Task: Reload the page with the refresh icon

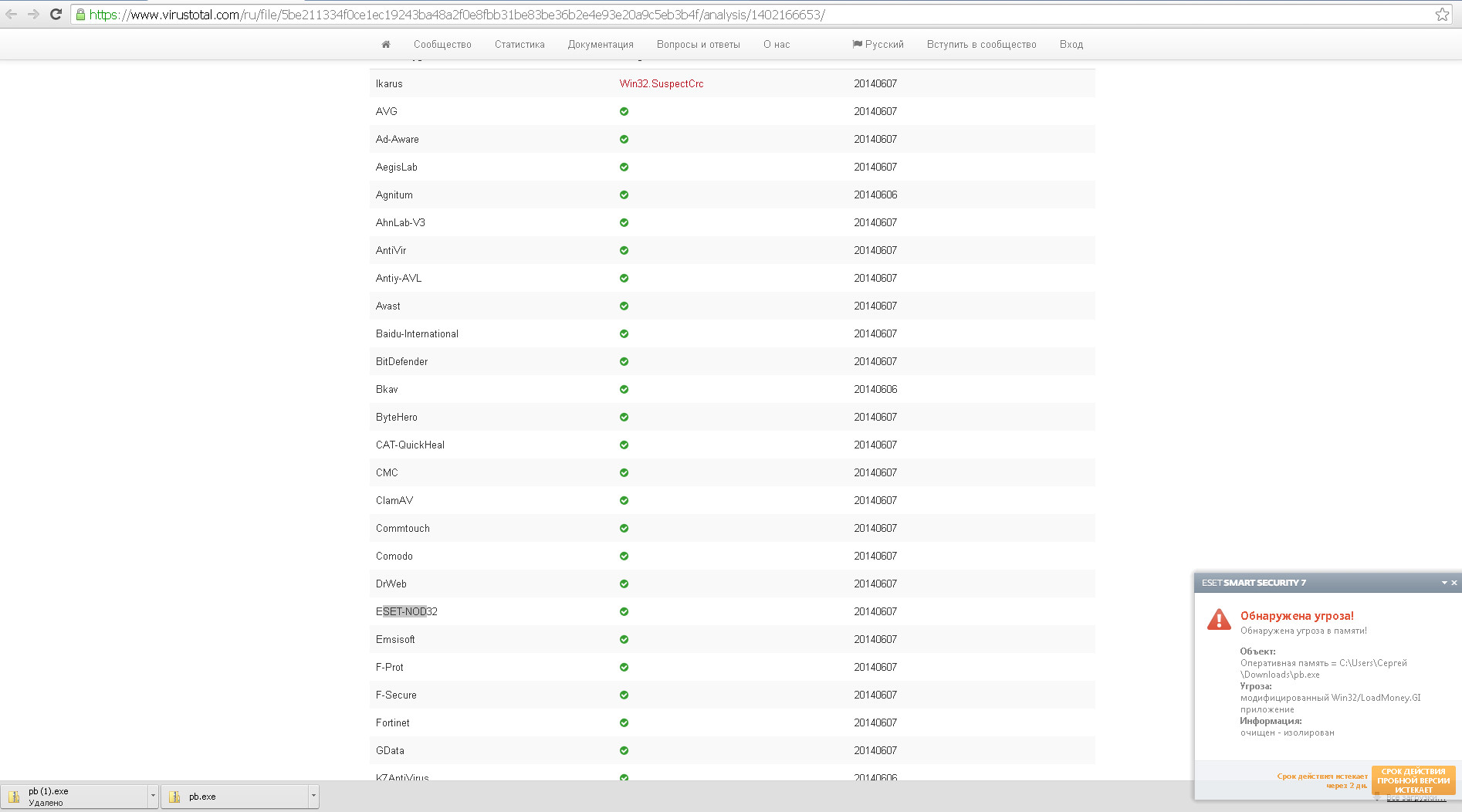Action: (56, 14)
